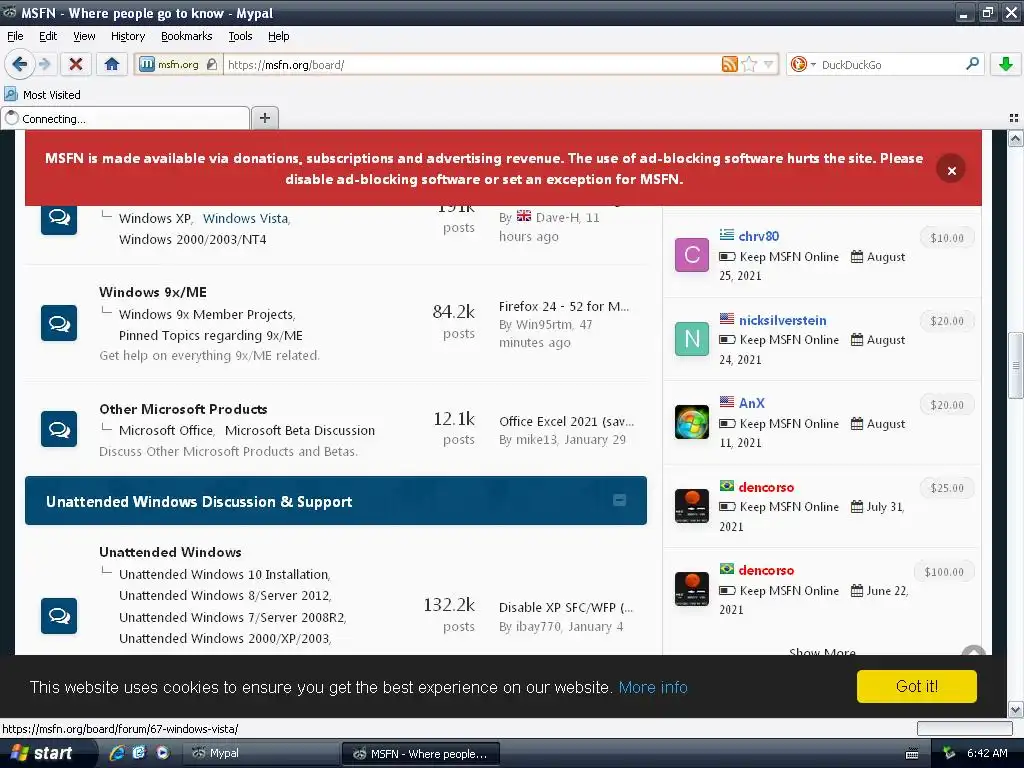1024x768 pixels.
Task: Open the View menu
Action: [x=84, y=36]
